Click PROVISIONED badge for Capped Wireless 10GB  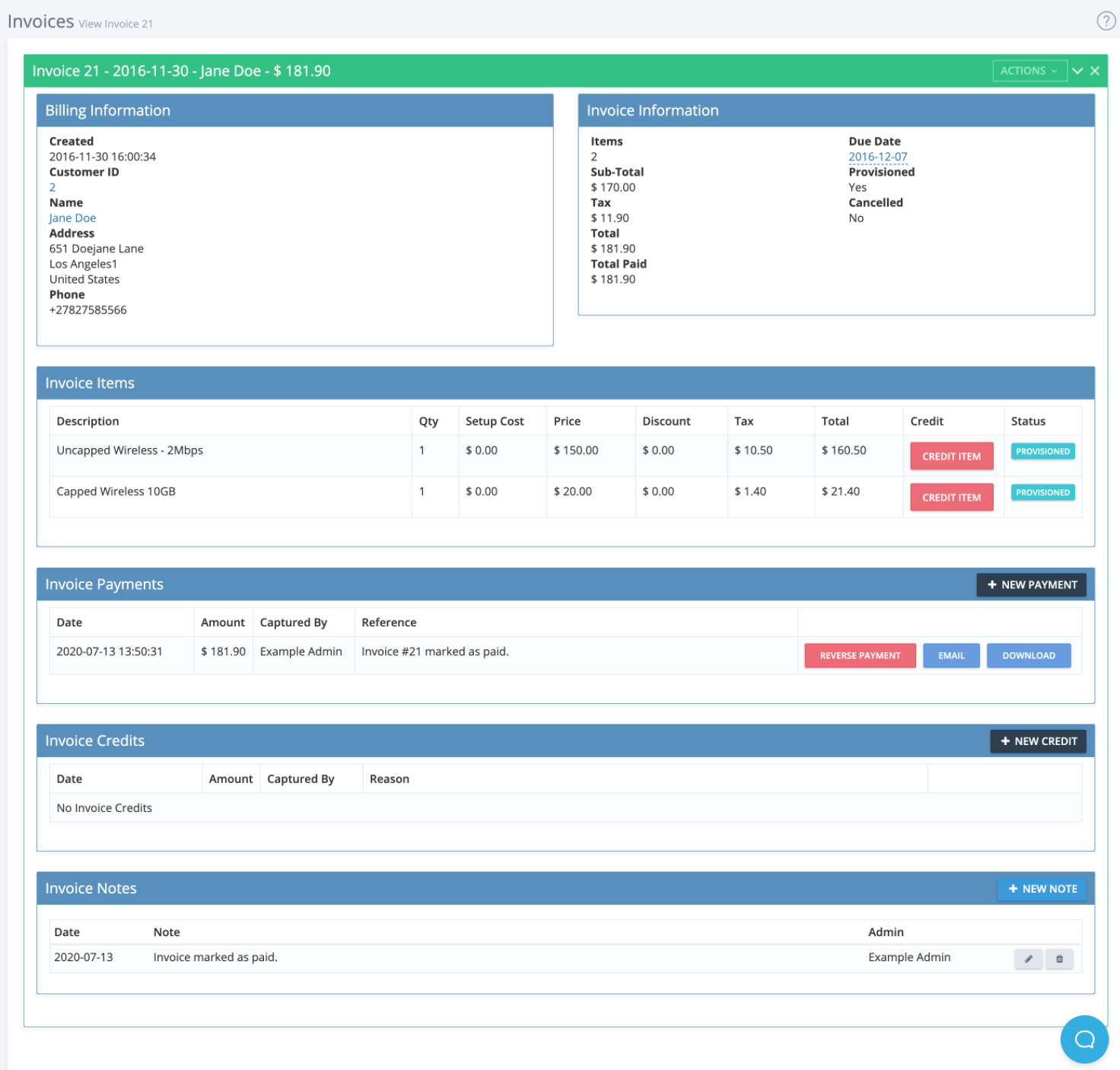pos(1042,492)
